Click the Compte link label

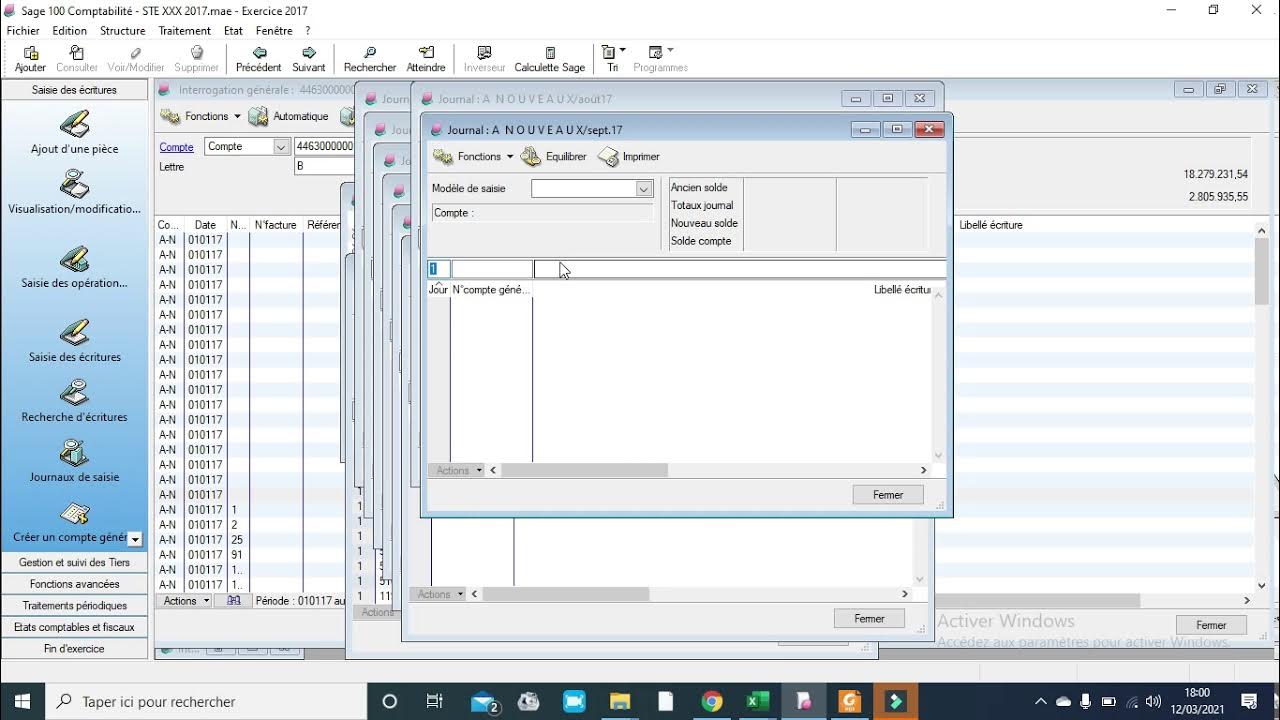coord(177,147)
